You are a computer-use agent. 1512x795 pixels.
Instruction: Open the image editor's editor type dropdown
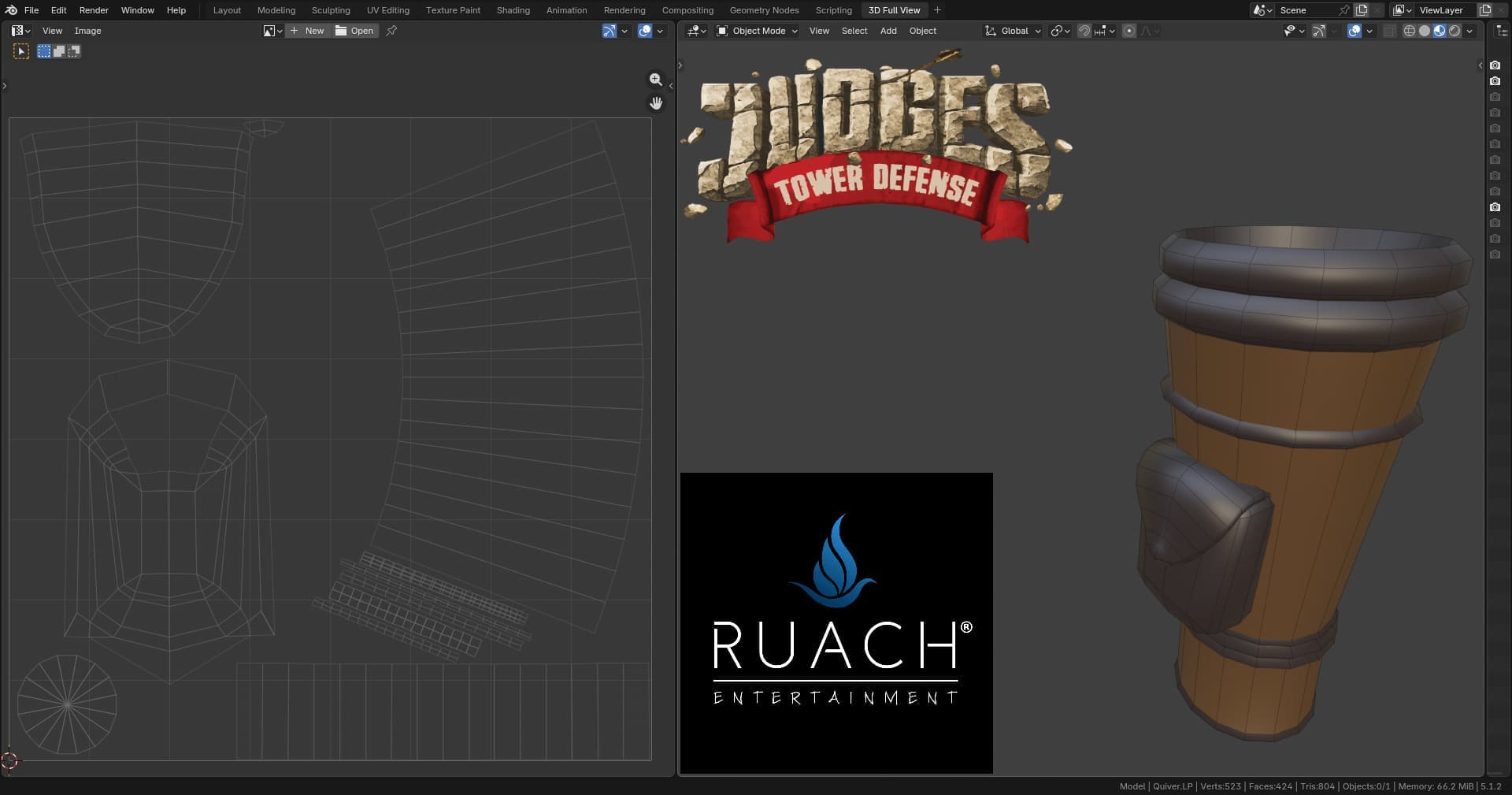21,31
